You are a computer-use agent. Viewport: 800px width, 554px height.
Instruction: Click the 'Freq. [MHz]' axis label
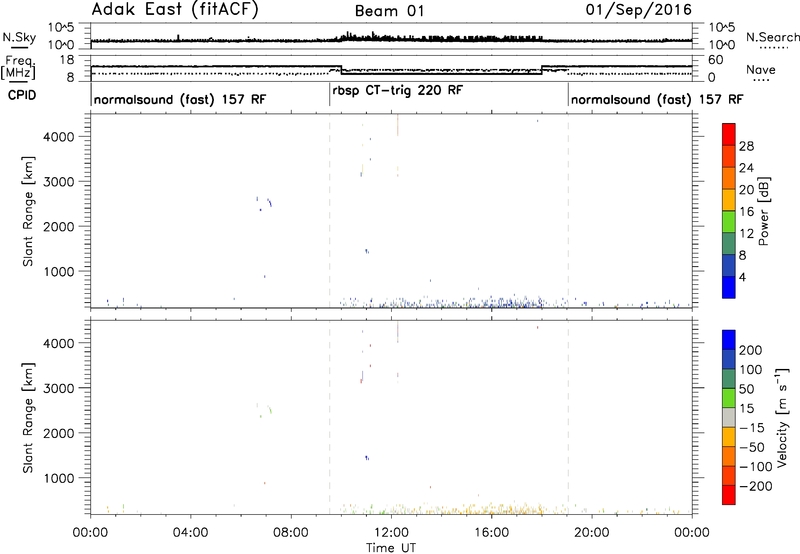18,67
